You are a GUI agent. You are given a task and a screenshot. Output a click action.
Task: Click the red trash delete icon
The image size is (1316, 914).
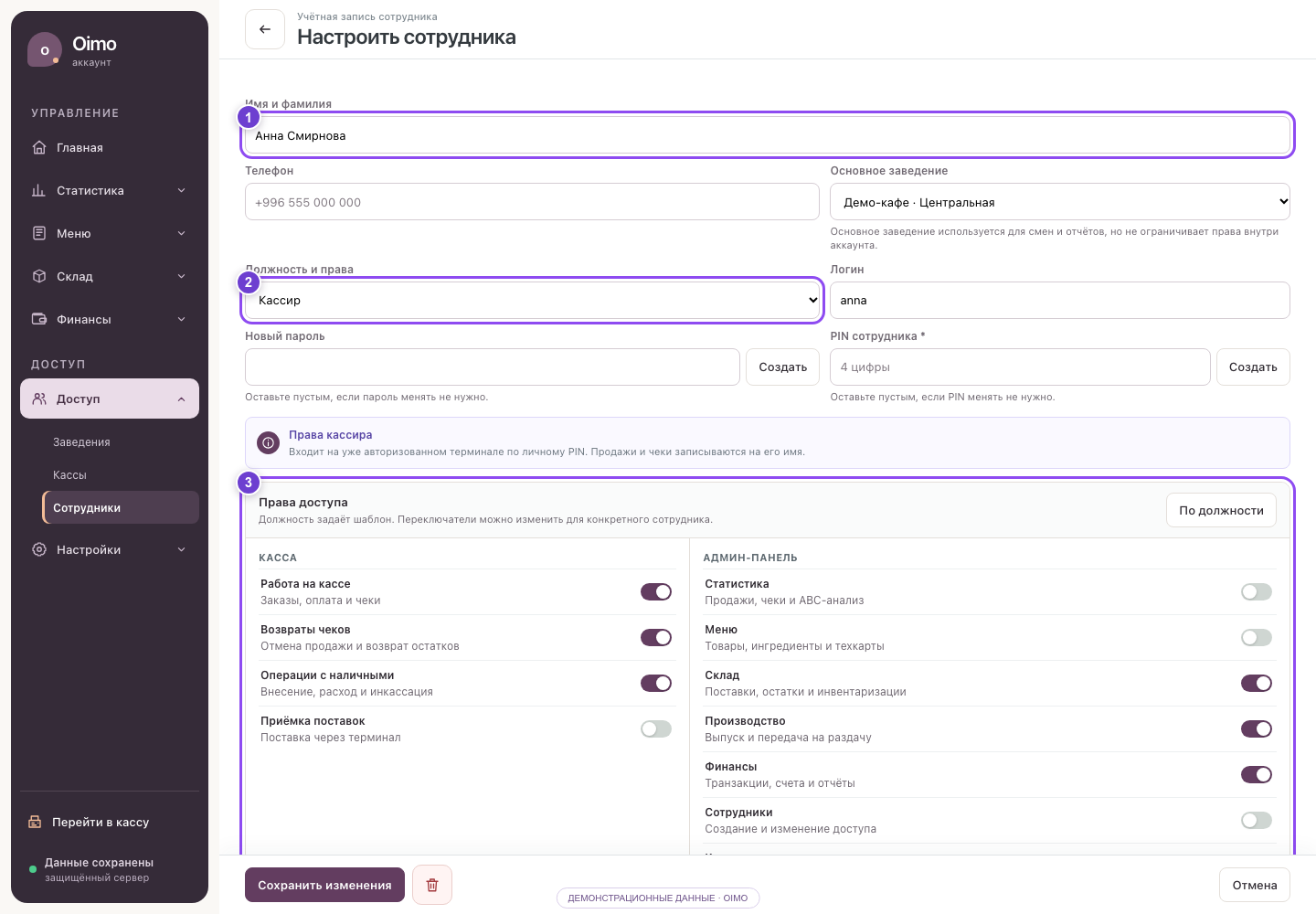point(432,885)
